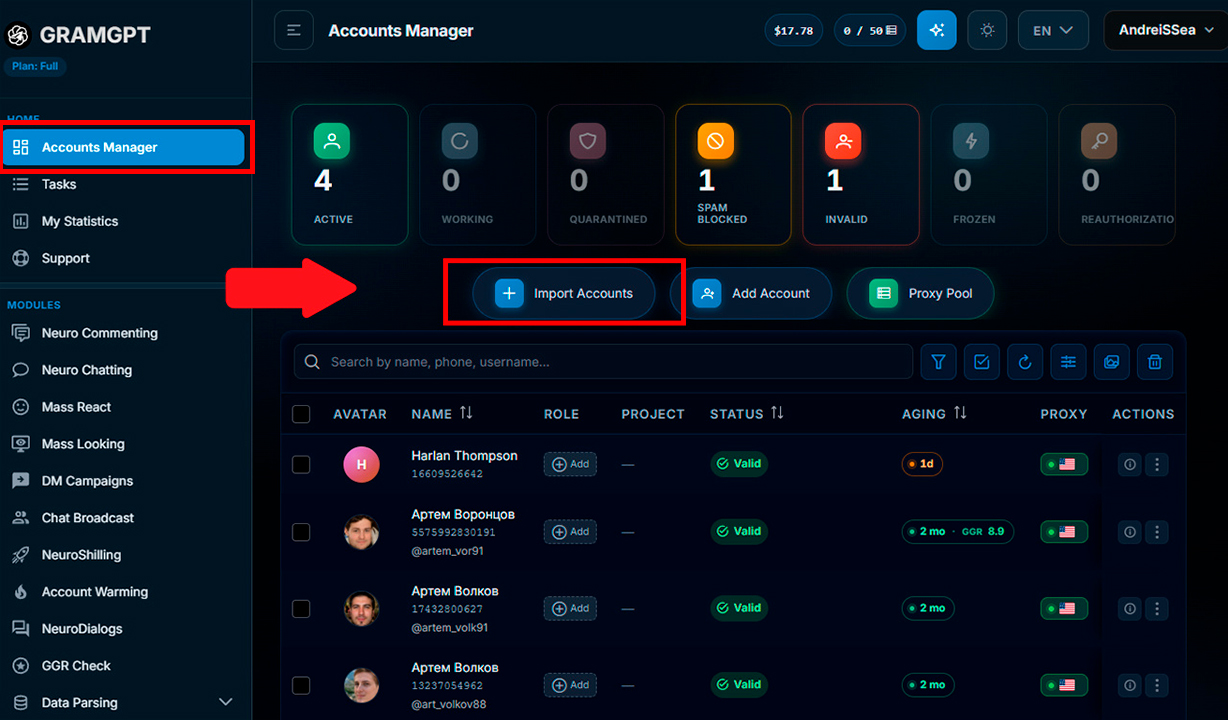
Task: Show info for Harlan Thompson account
Action: (1129, 464)
